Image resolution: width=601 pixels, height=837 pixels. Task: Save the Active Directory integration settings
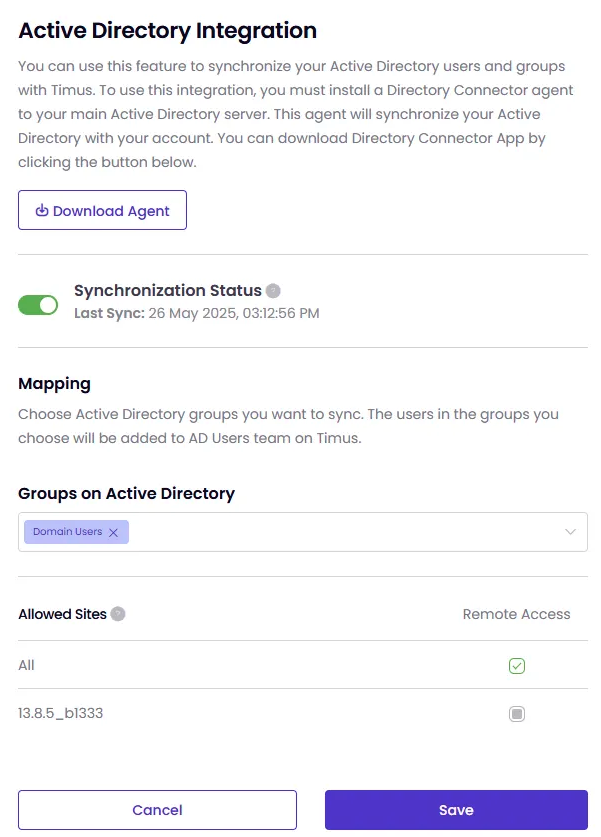click(456, 810)
